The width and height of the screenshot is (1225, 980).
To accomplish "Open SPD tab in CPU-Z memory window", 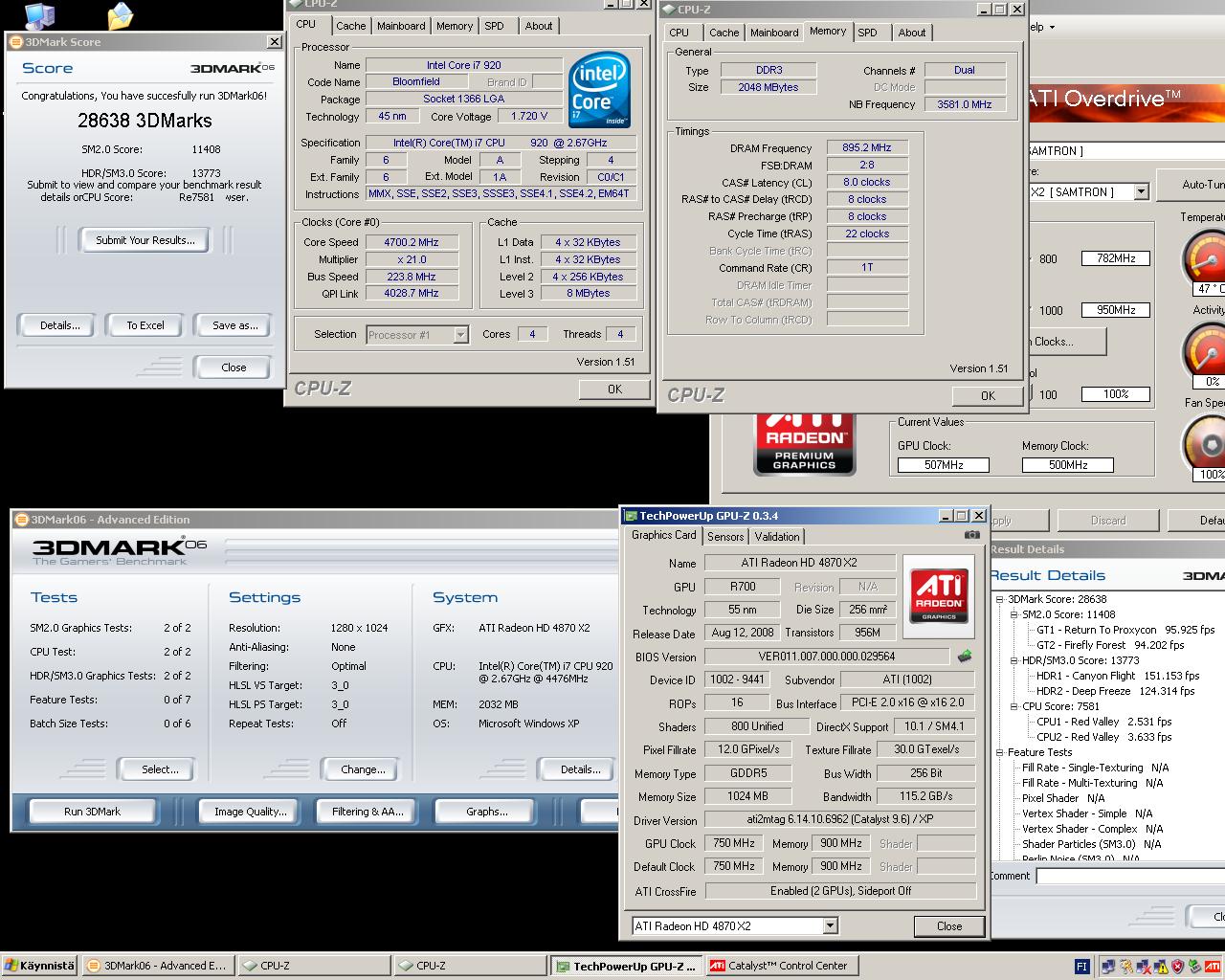I will [867, 32].
